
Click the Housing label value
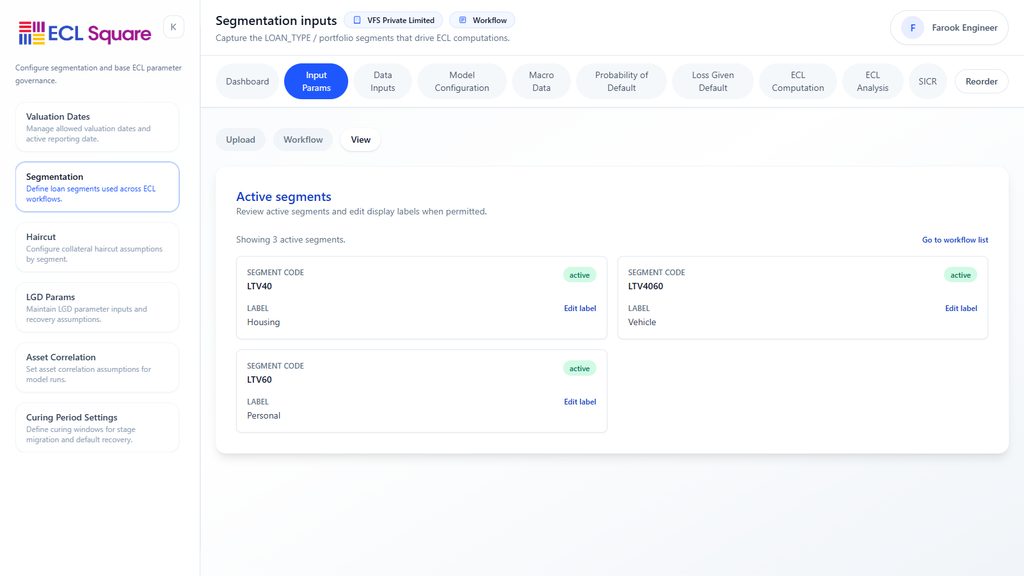coord(263,322)
